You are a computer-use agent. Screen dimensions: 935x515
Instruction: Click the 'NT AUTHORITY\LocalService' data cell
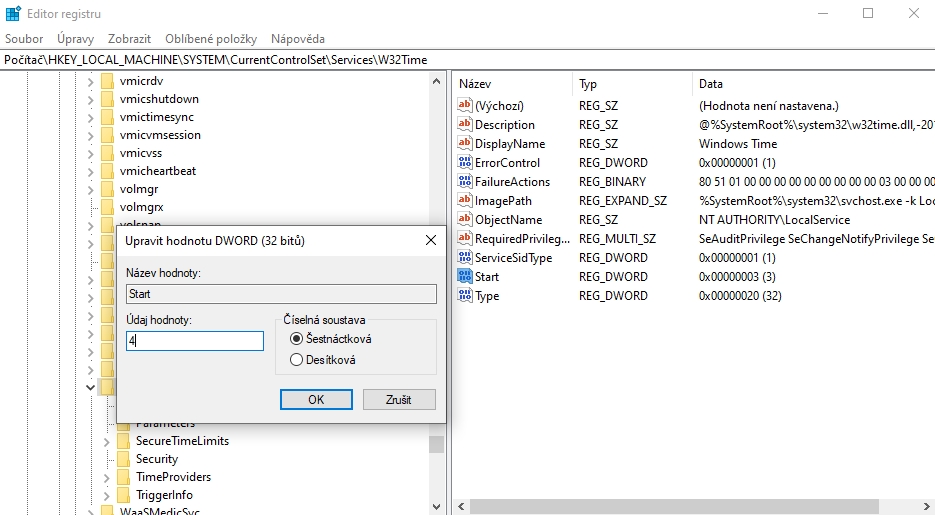click(774, 219)
